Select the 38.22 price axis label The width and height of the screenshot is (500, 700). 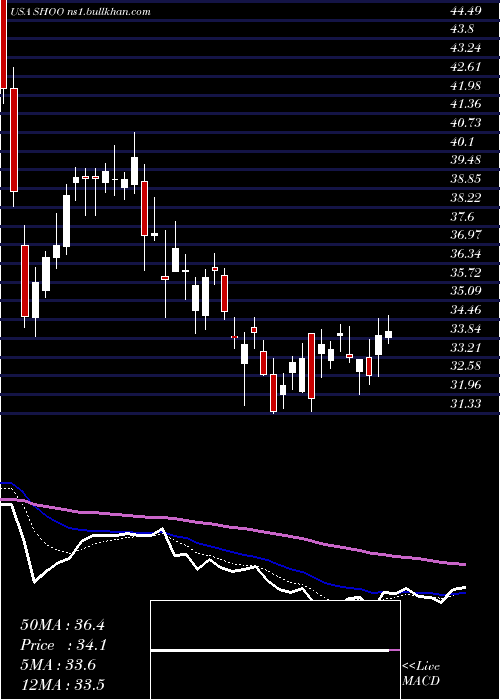click(x=466, y=198)
